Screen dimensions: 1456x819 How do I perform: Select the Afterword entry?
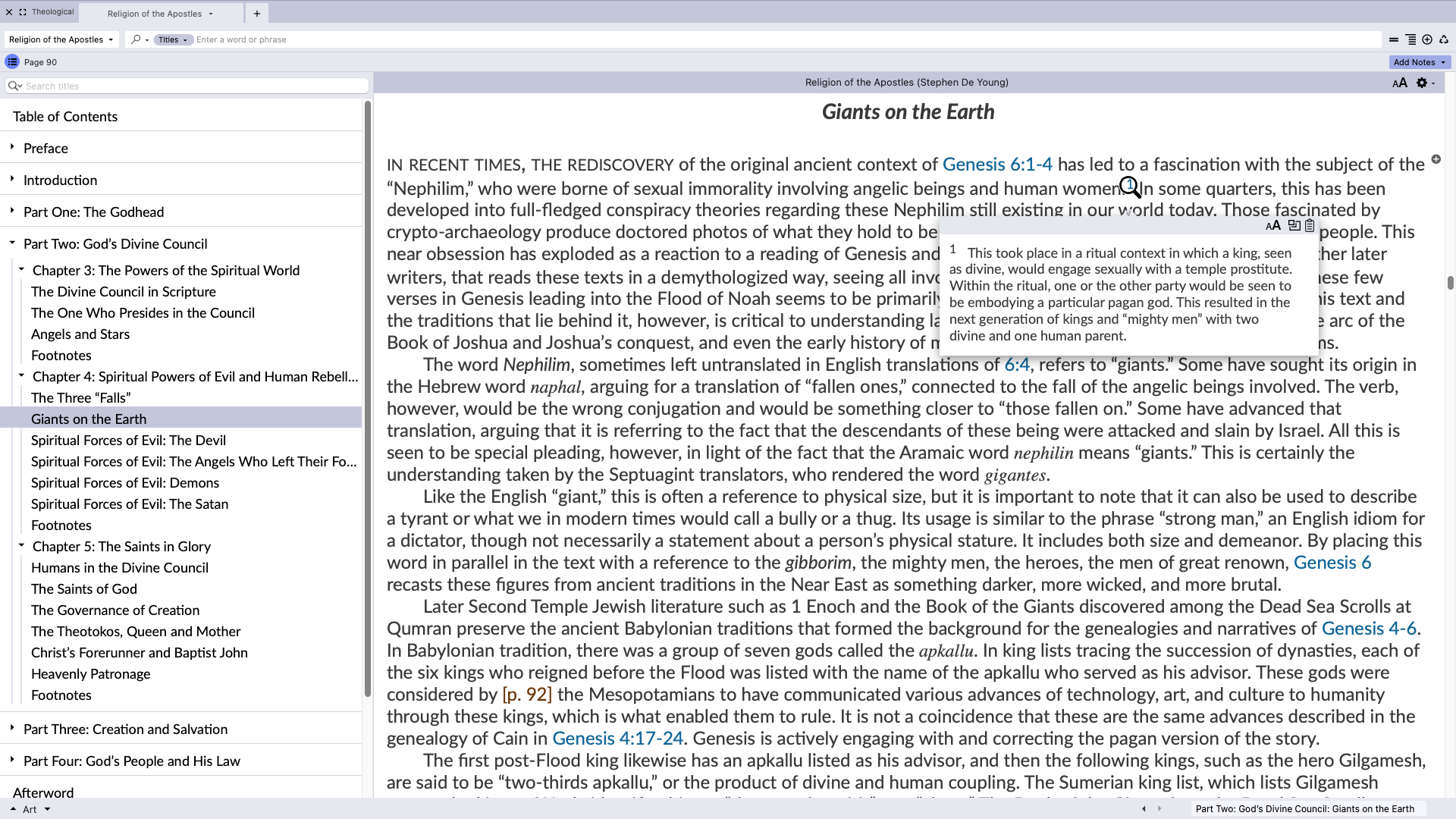coord(43,792)
